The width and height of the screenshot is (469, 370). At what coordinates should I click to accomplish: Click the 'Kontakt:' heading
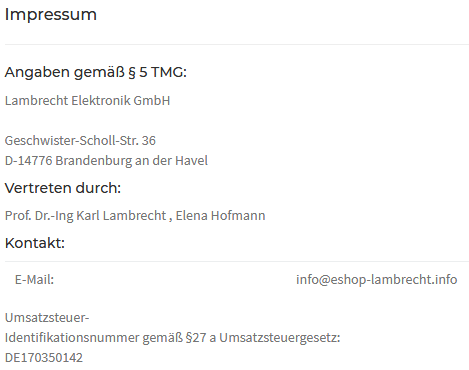pyautogui.click(x=35, y=243)
